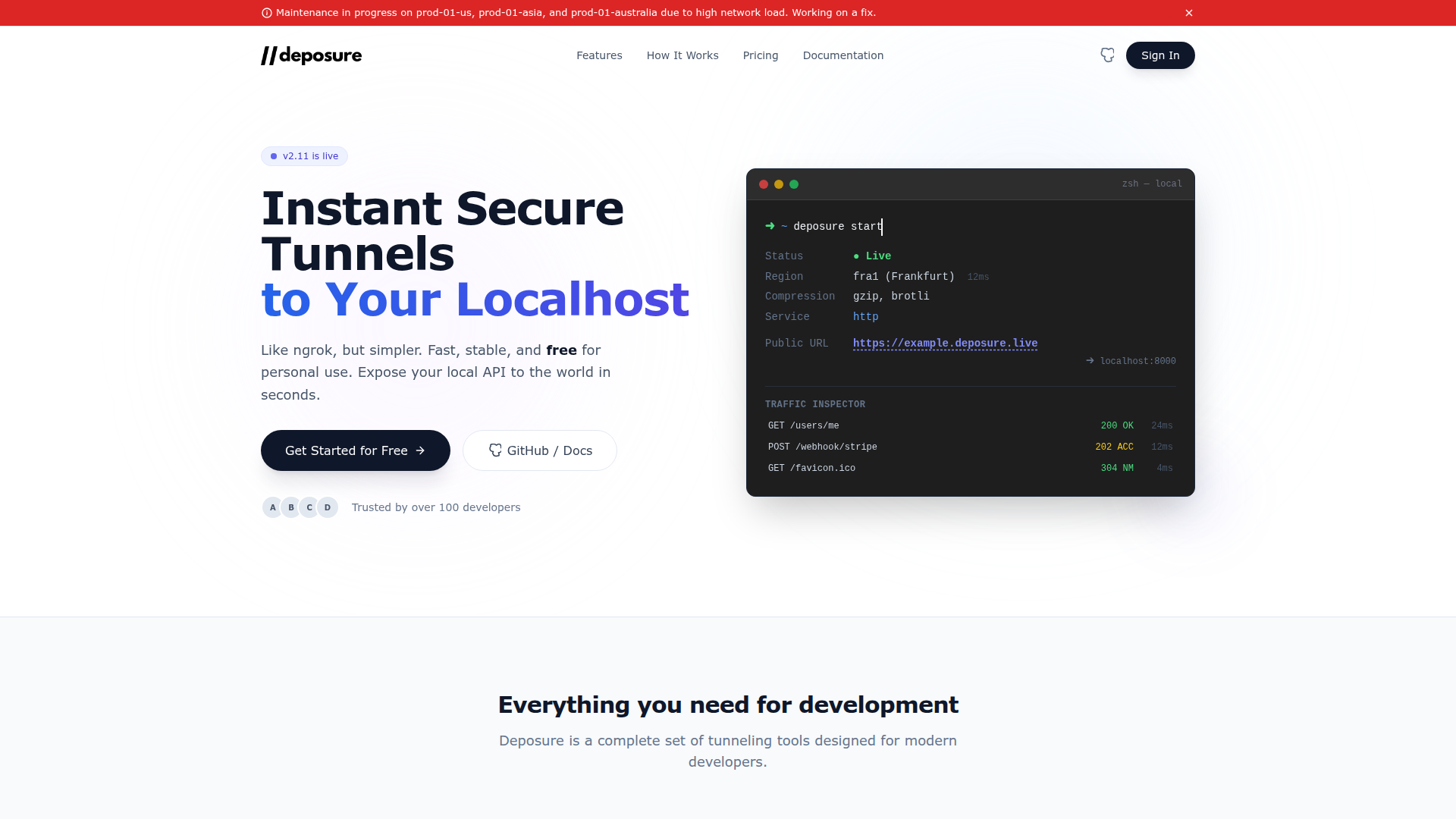This screenshot has width=1456, height=819.
Task: Click Get Started for Free button
Action: [x=356, y=450]
